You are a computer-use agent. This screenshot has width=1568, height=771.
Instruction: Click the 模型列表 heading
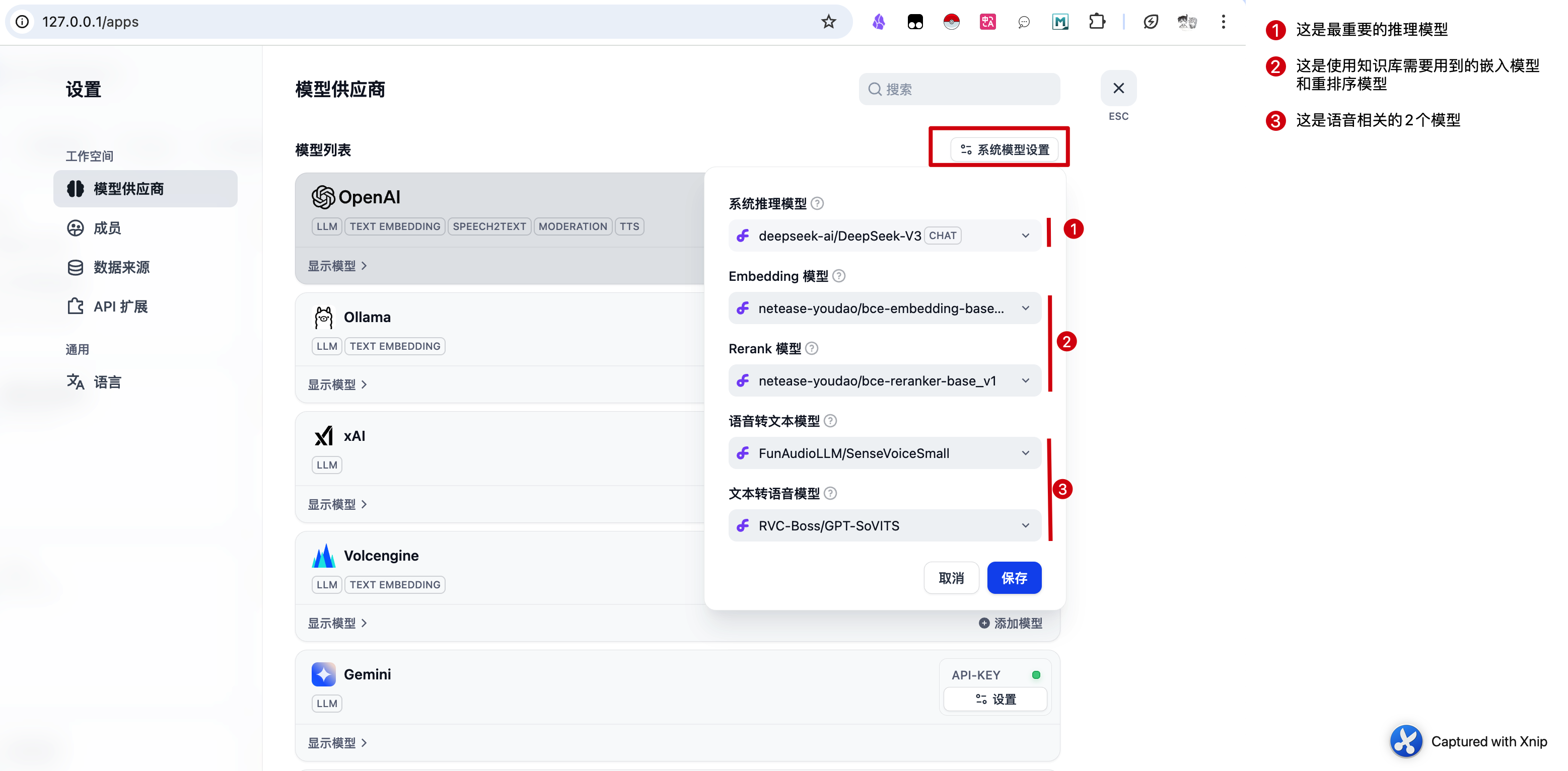(x=323, y=149)
